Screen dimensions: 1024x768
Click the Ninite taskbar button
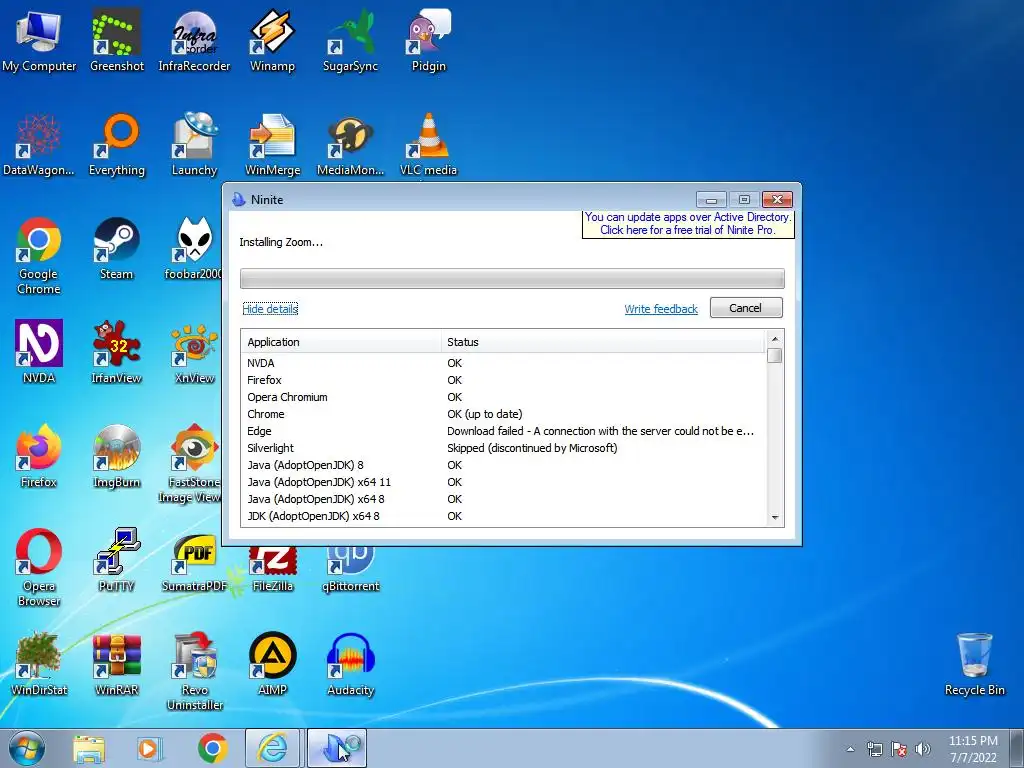pyautogui.click(x=337, y=748)
